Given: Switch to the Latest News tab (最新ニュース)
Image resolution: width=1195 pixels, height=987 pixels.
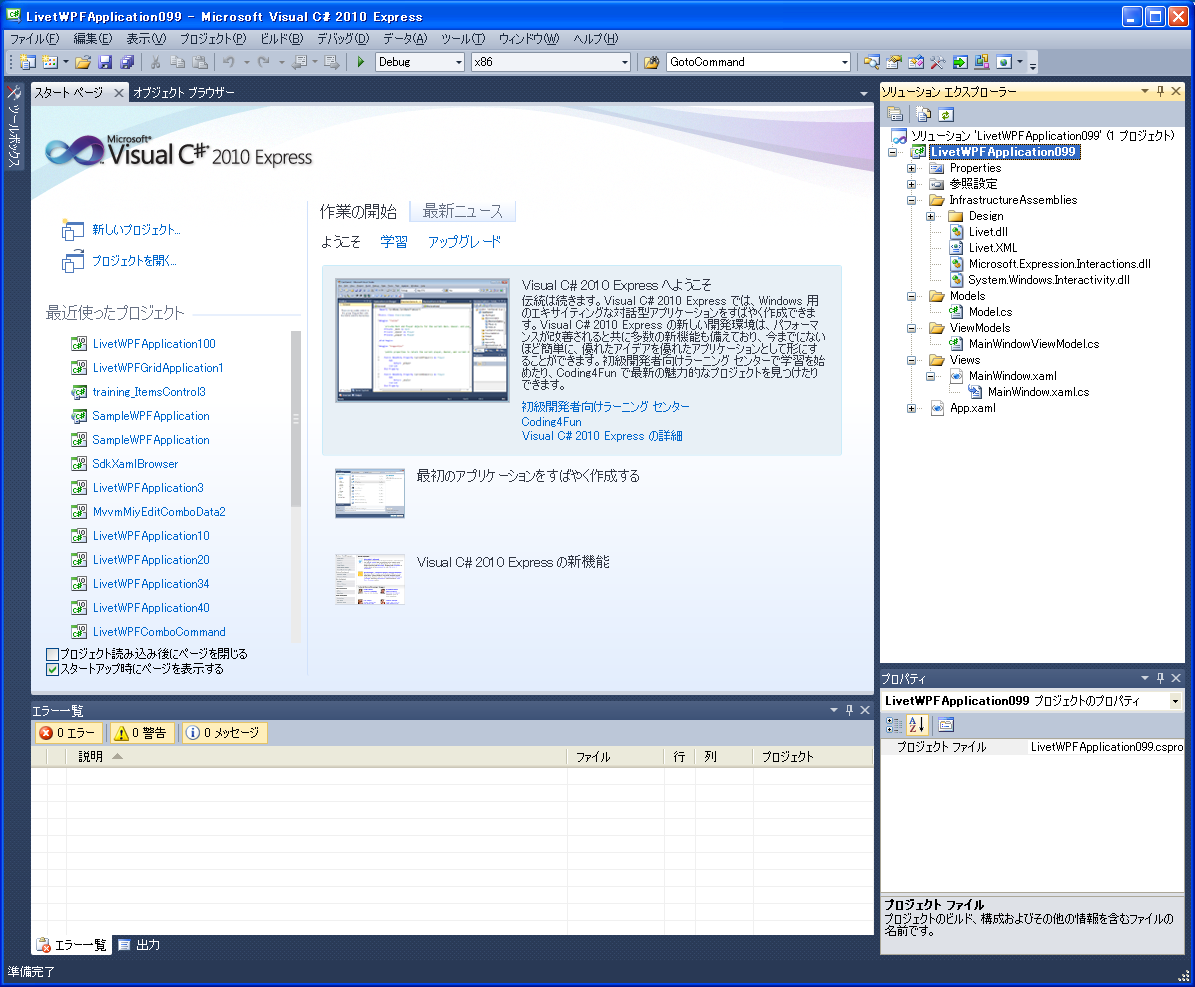Looking at the screenshot, I should tap(463, 211).
